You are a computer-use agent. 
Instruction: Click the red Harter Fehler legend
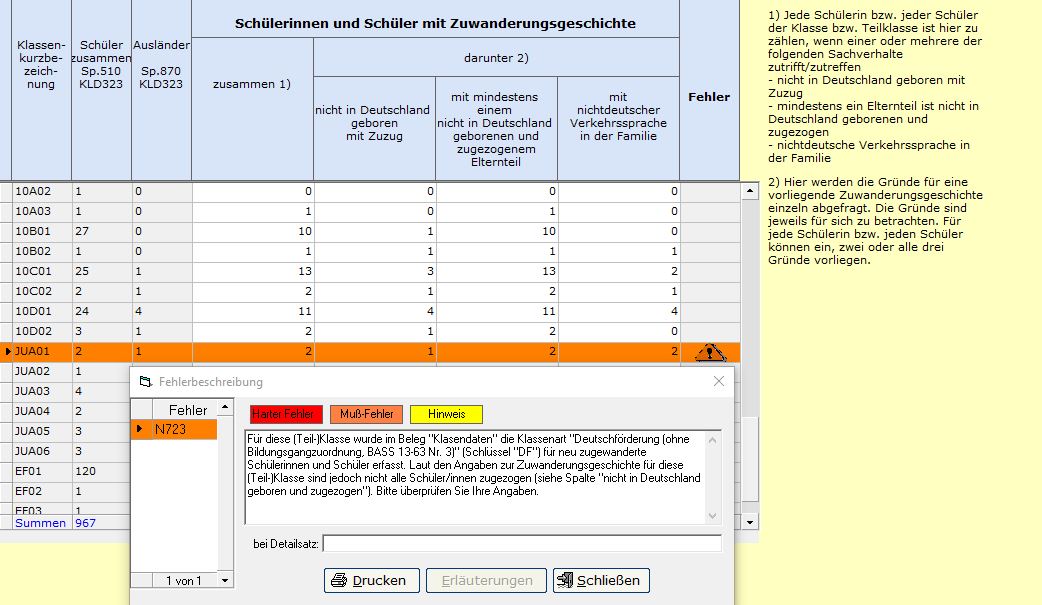pyautogui.click(x=286, y=414)
